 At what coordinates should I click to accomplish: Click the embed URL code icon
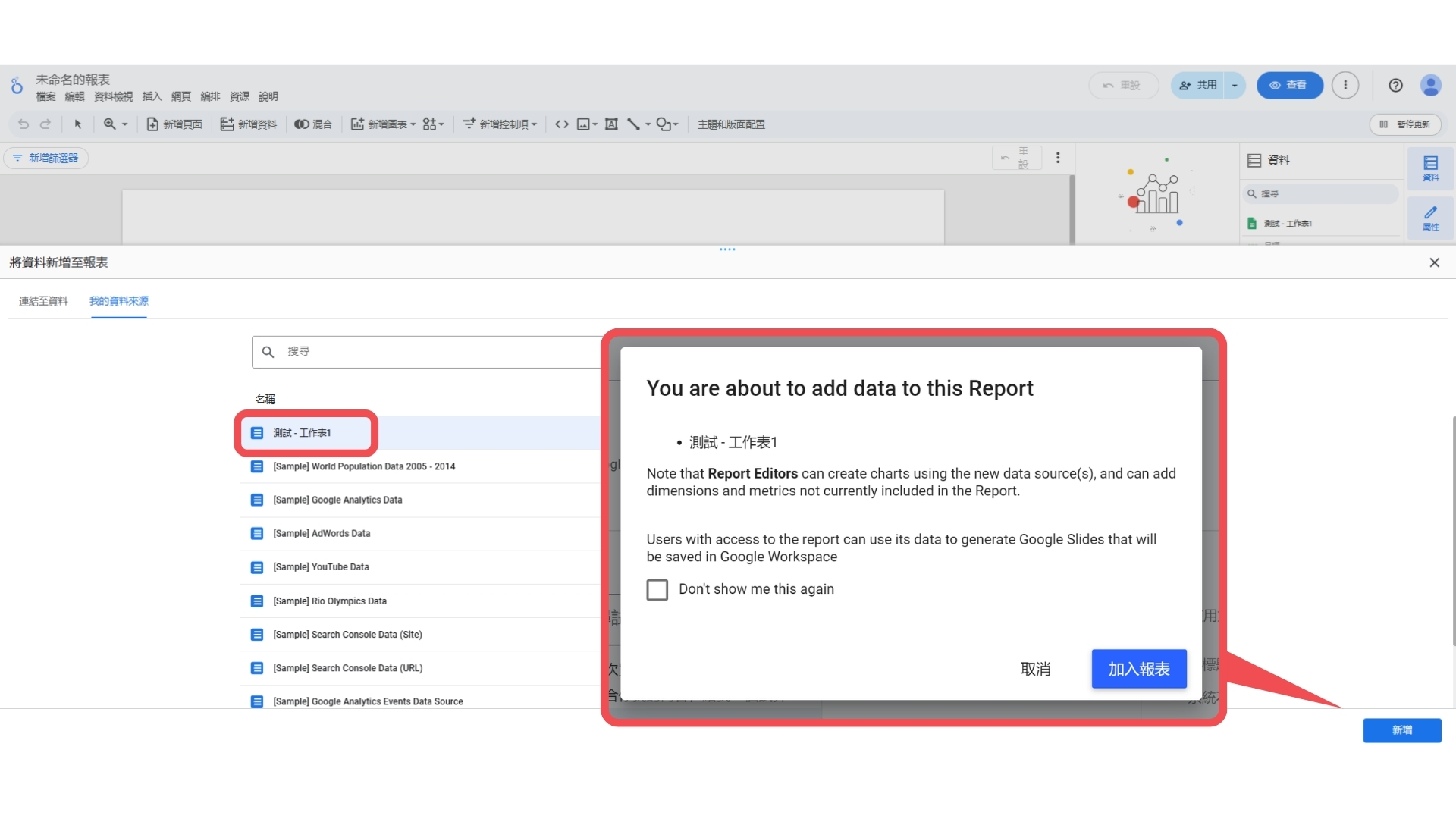561,124
